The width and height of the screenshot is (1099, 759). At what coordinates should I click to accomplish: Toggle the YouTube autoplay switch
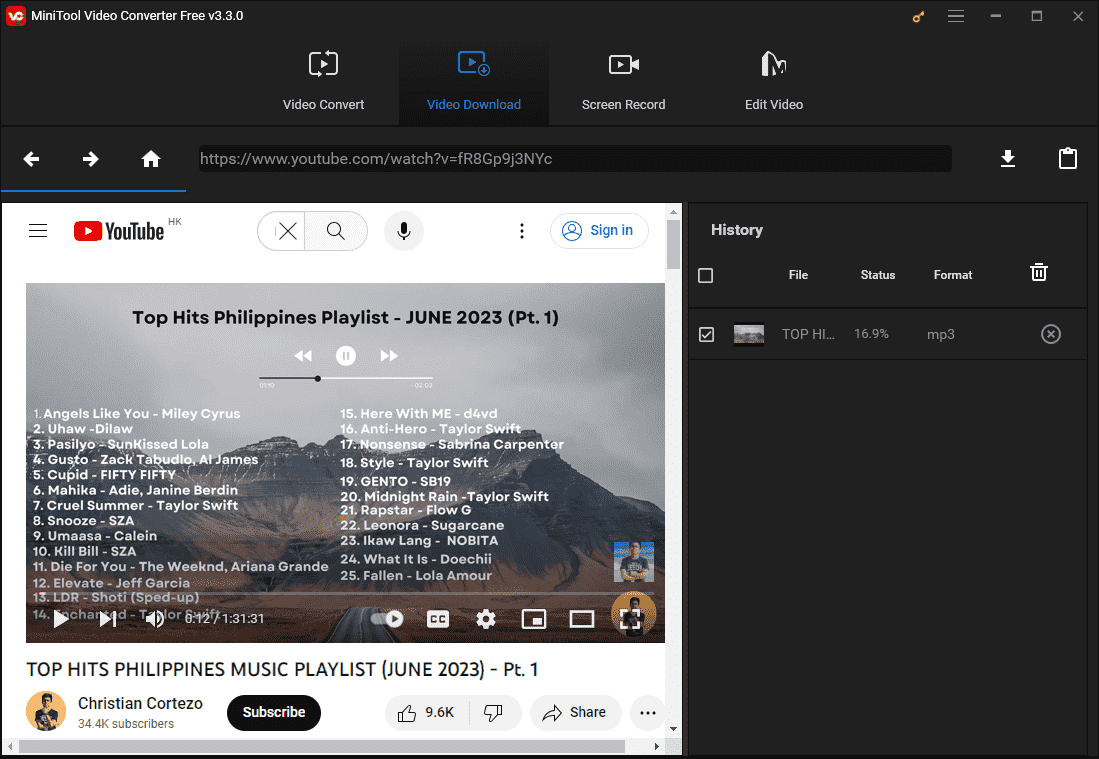[x=387, y=619]
